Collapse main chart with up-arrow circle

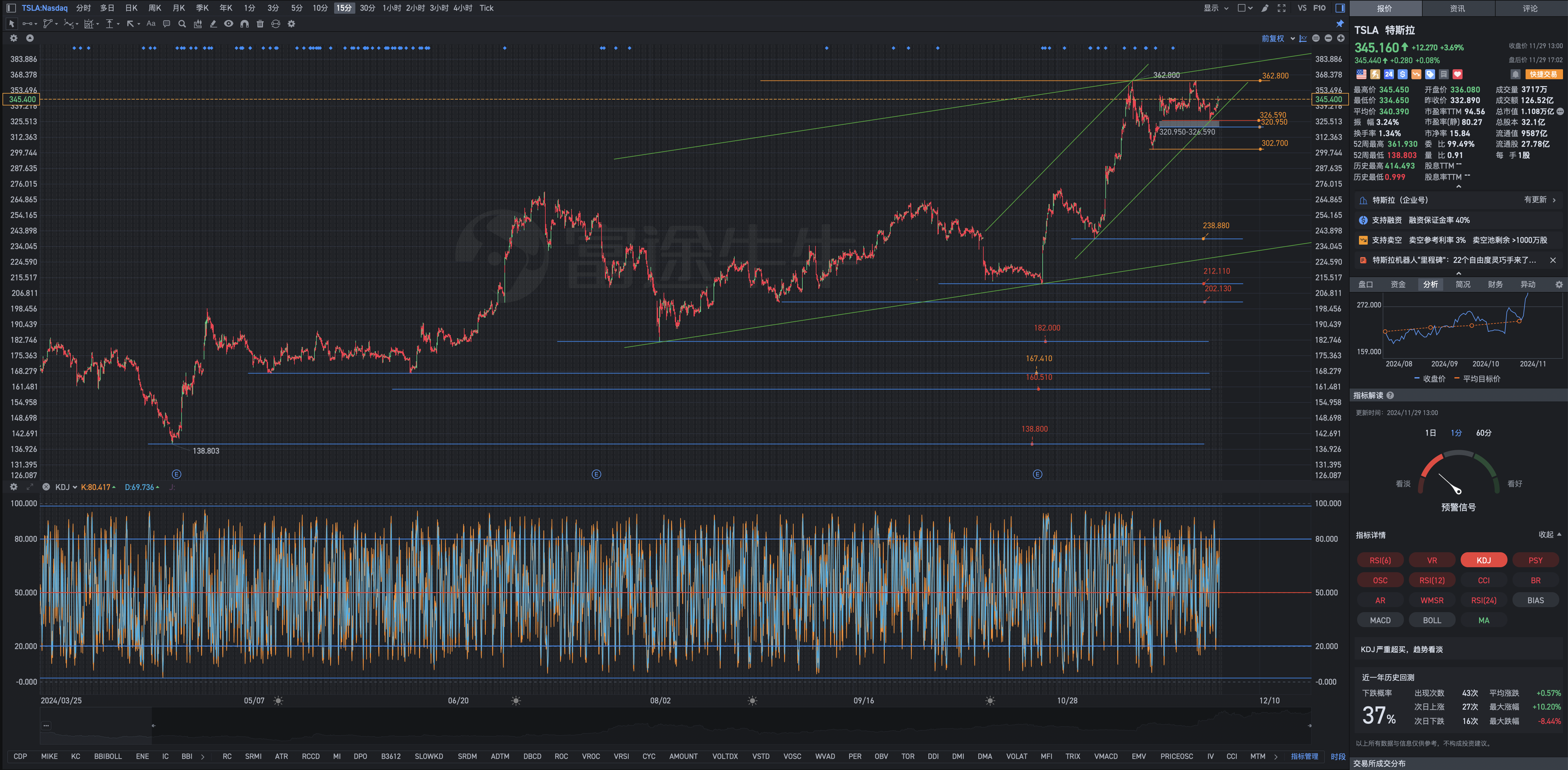(30, 38)
